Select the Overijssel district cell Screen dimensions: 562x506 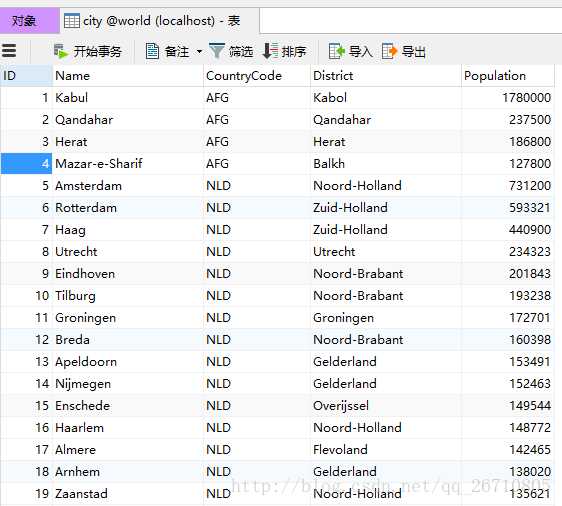tap(386, 406)
